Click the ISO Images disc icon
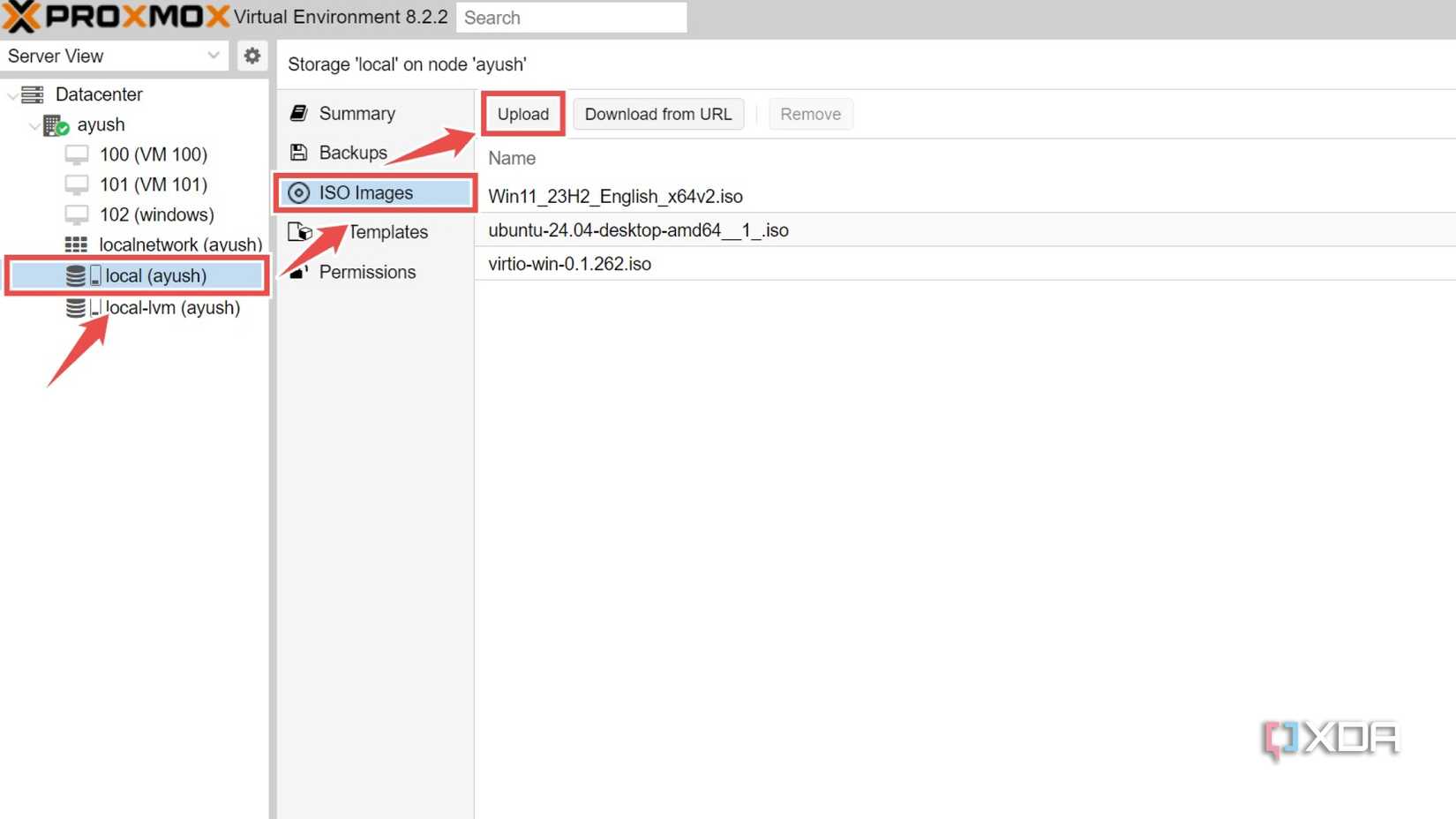Screen dimensions: 1456x819 298,192
